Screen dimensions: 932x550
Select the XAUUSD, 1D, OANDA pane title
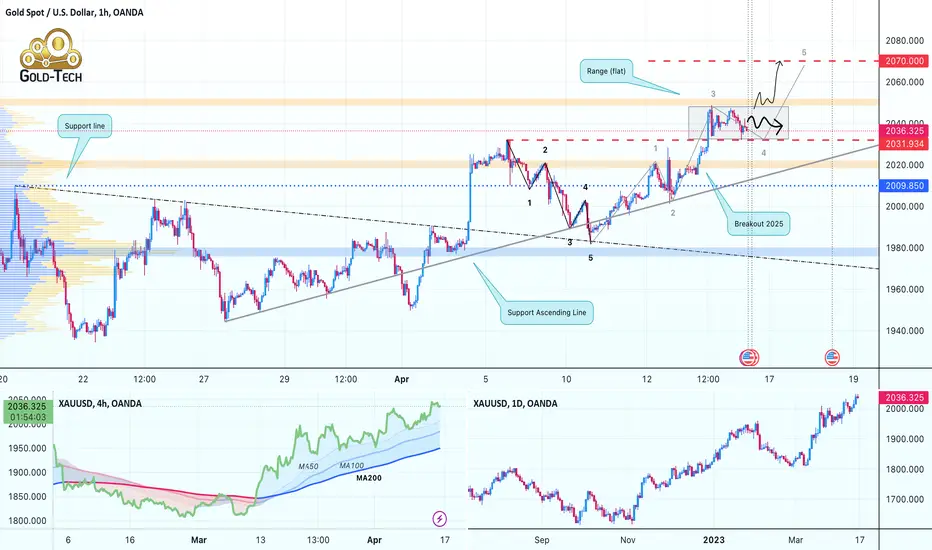tap(515, 403)
